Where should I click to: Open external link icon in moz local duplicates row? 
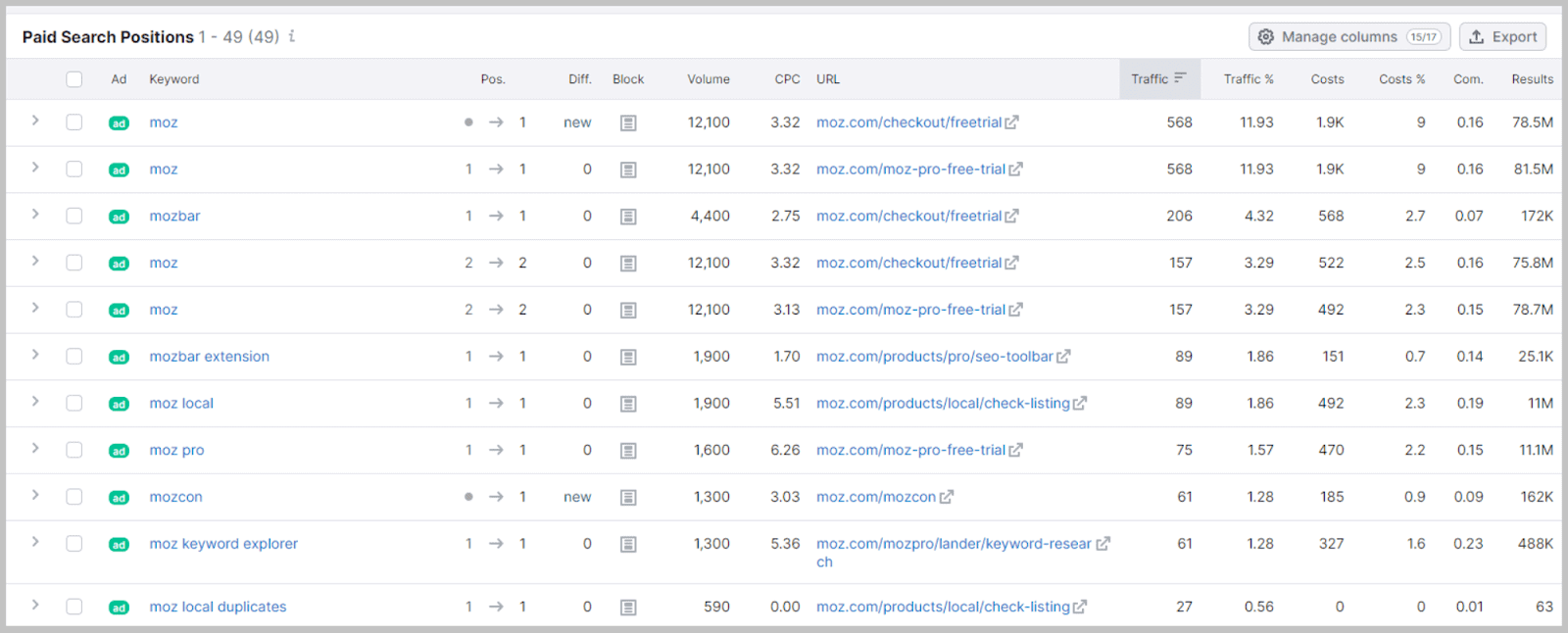click(1080, 608)
